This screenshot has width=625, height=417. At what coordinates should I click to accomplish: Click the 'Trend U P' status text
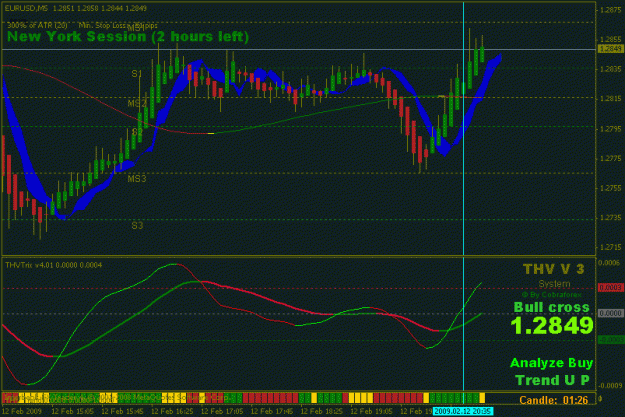coord(552,380)
